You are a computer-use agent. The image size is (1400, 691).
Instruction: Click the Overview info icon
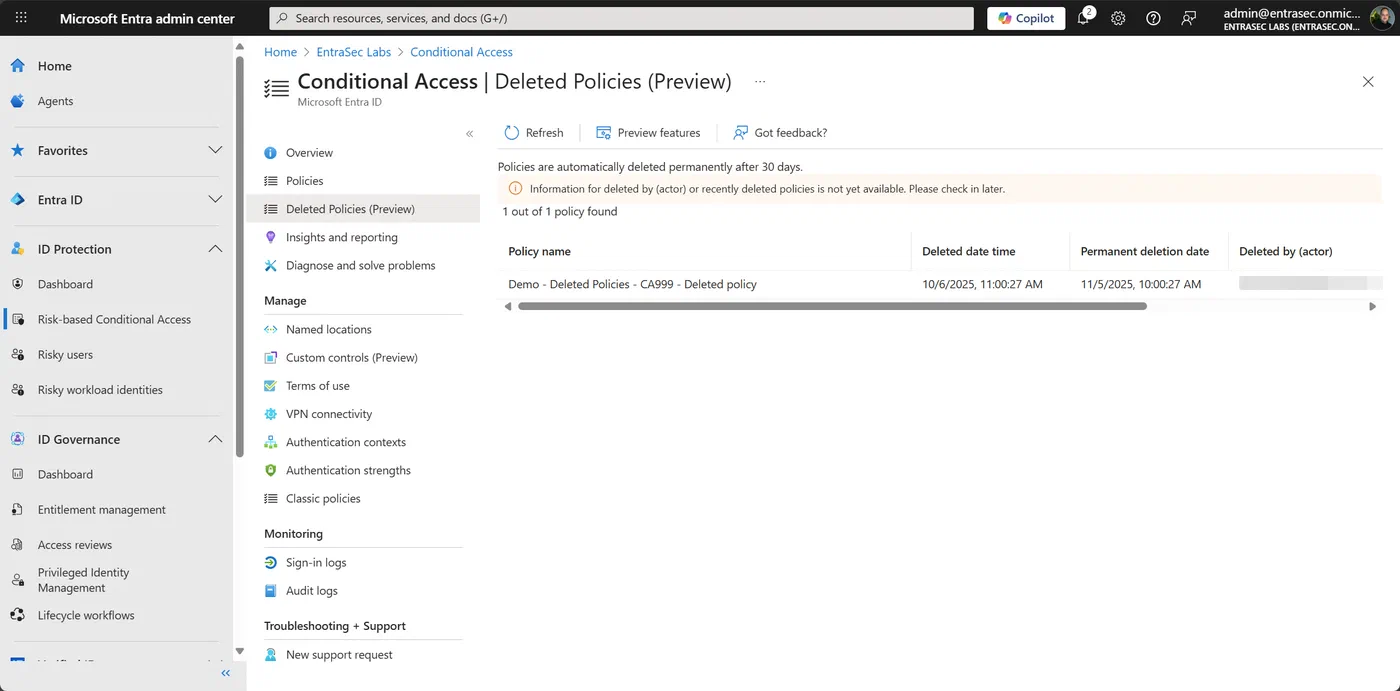pyautogui.click(x=270, y=153)
